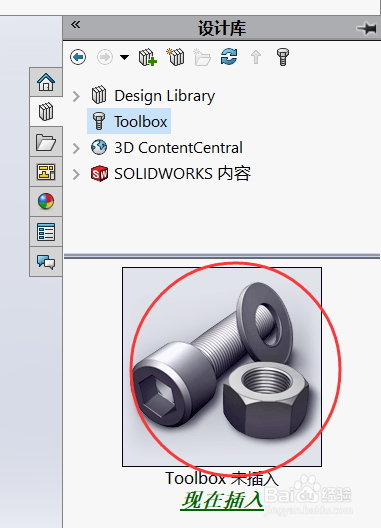381x528 pixels.
Task: Select 3D ContentCentral tree item
Action: pyautogui.click(x=178, y=148)
